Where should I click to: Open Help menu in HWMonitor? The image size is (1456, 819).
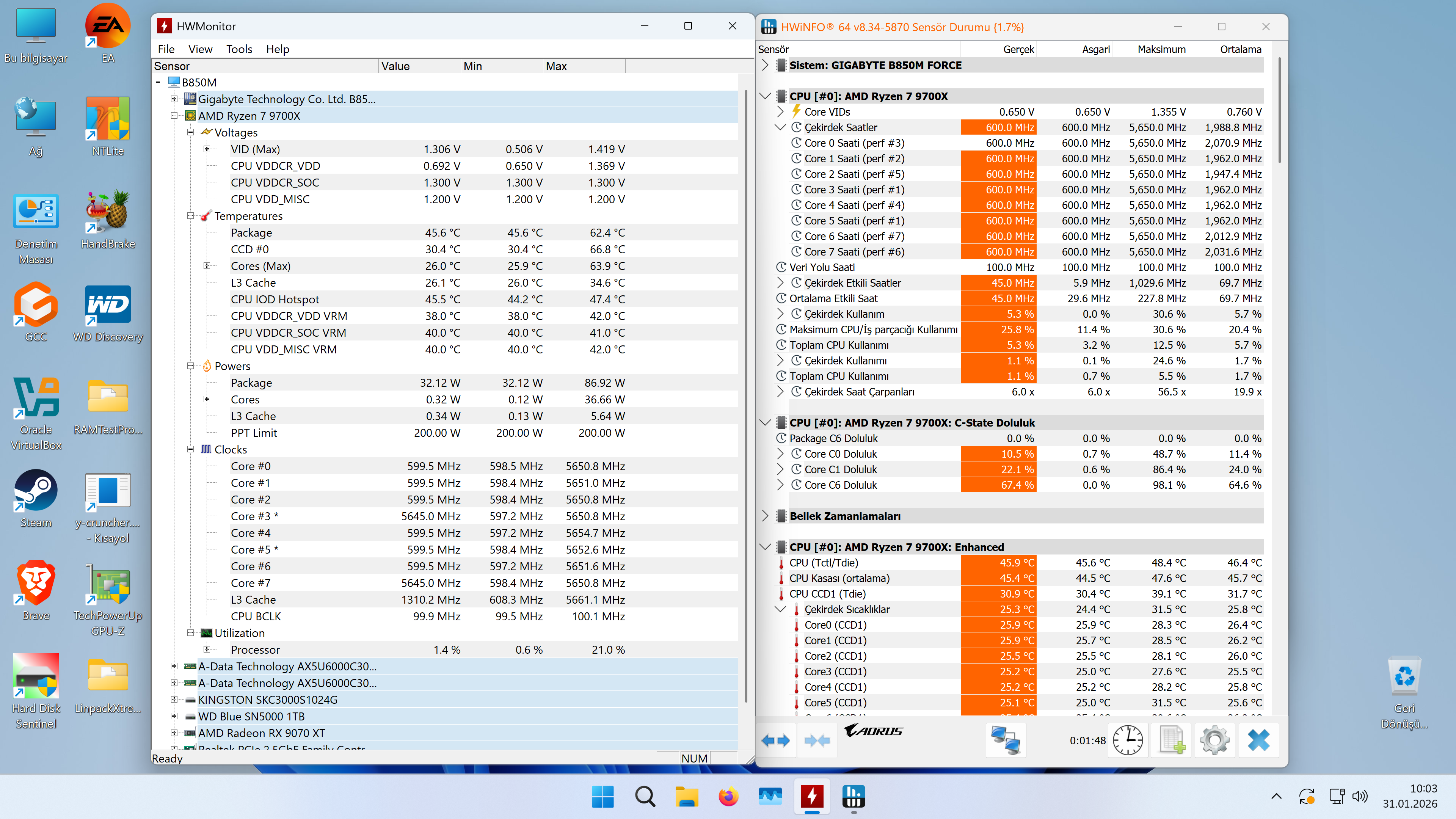click(278, 49)
